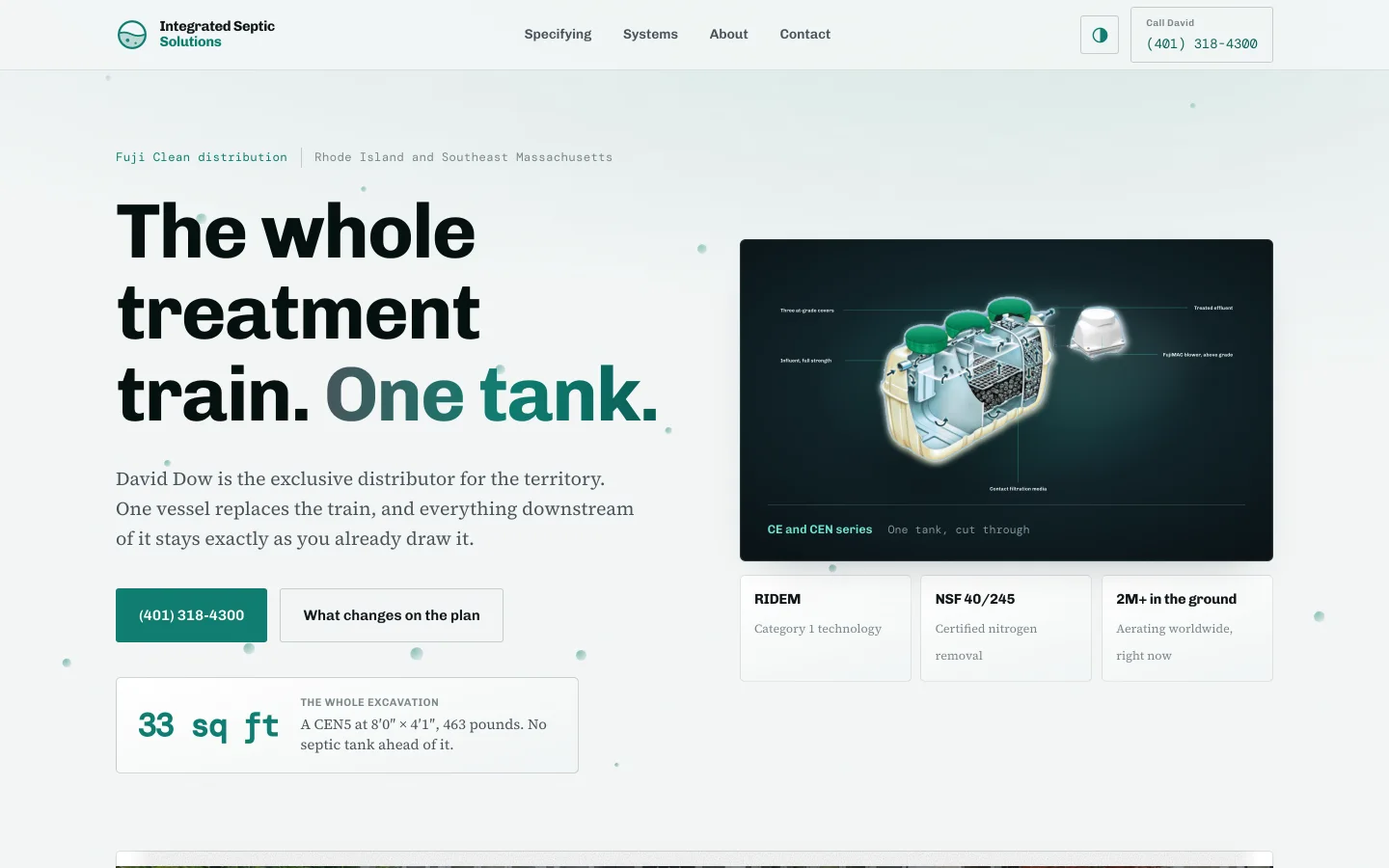Image resolution: width=1389 pixels, height=868 pixels.
Task: Click the One tank. headline text
Action: click(x=492, y=394)
